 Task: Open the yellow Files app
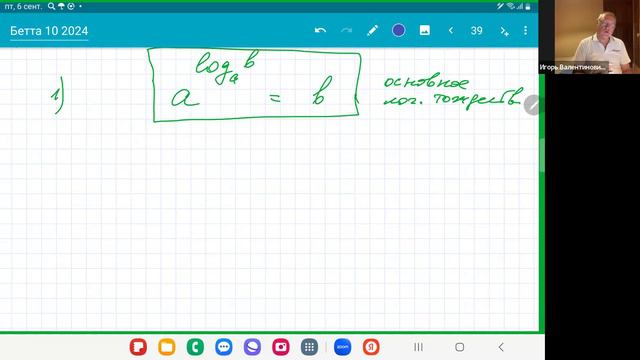[x=167, y=347]
